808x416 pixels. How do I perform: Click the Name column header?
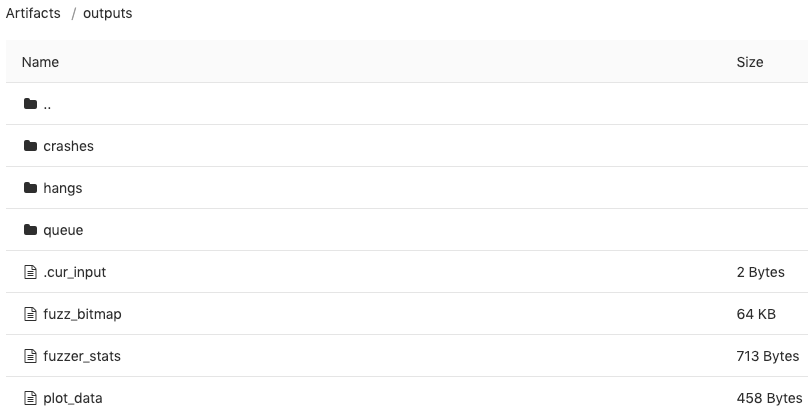click(40, 62)
